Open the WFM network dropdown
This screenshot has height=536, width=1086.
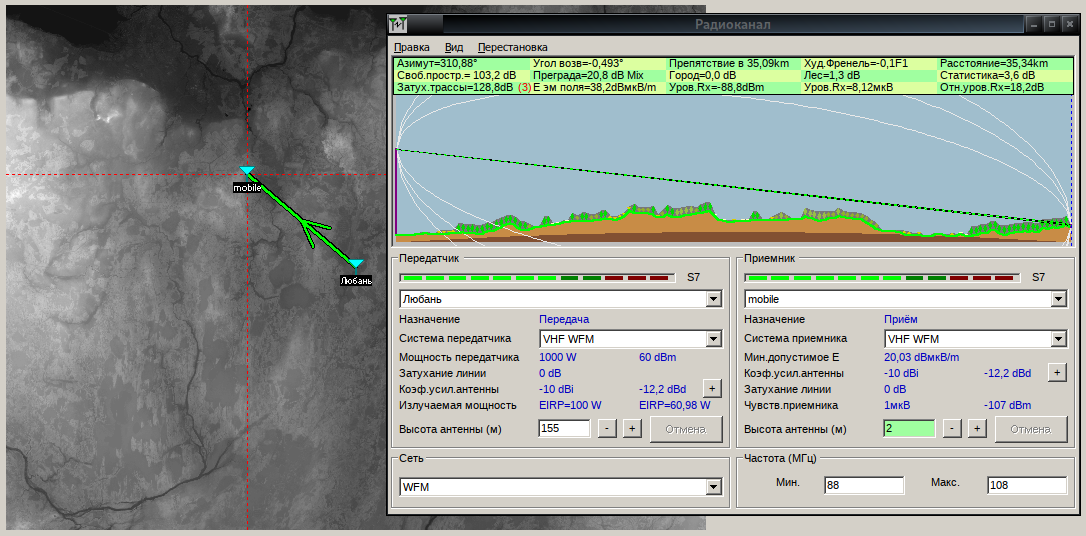[x=713, y=488]
